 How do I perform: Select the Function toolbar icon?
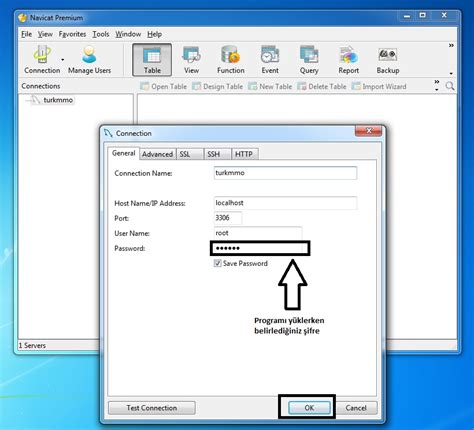coord(231,60)
